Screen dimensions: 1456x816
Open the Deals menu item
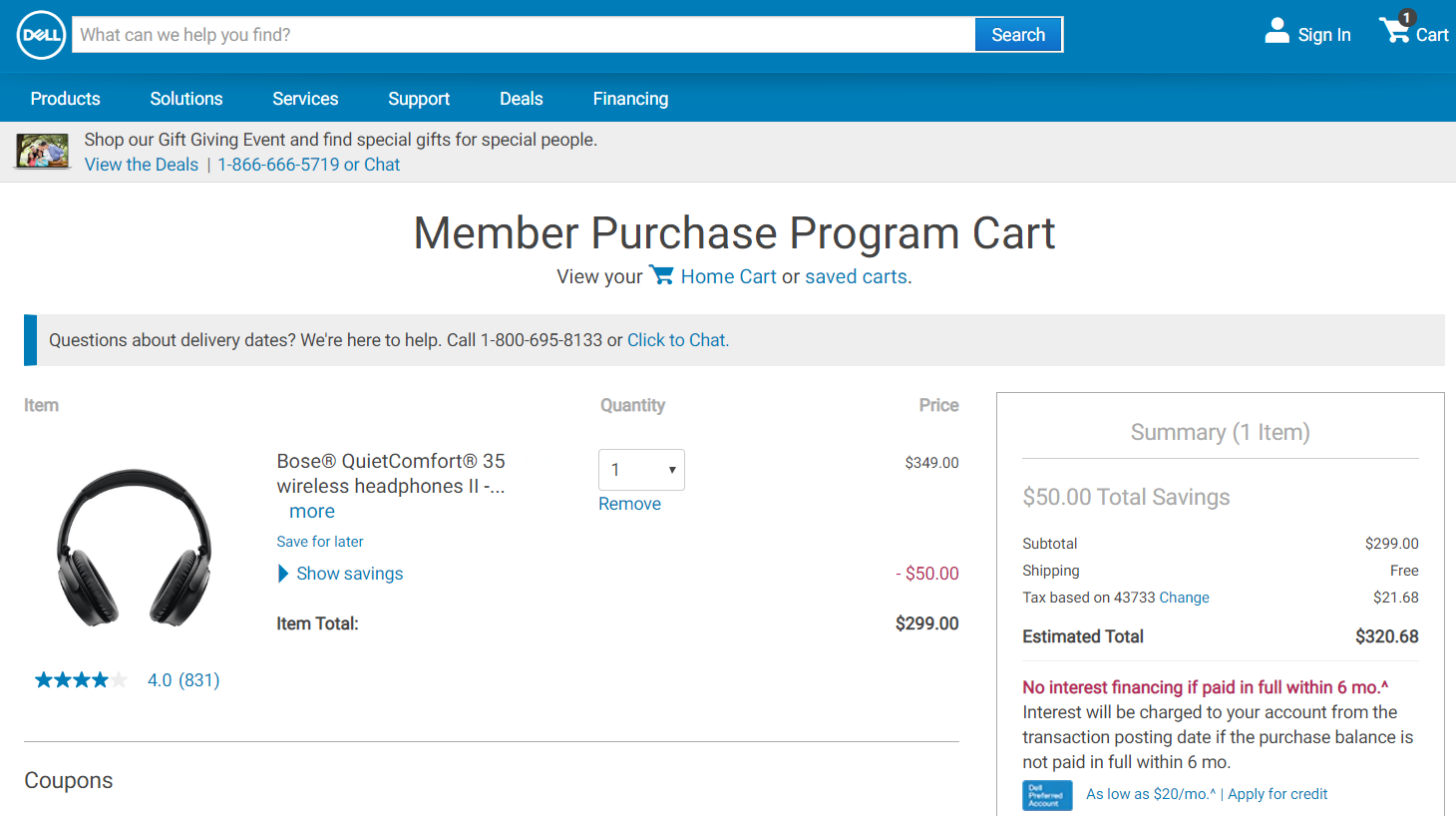[x=521, y=99]
